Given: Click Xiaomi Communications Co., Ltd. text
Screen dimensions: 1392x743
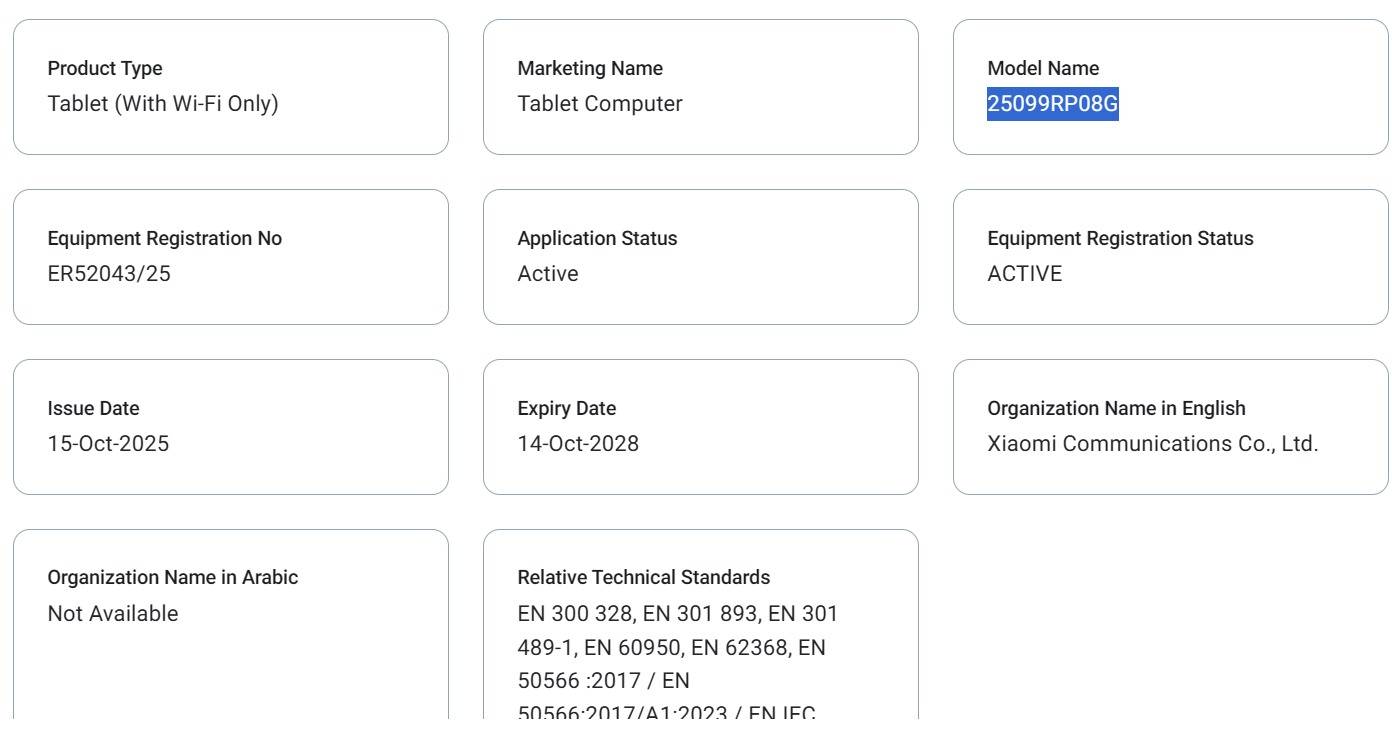Looking at the screenshot, I should pyautogui.click(x=1153, y=444).
